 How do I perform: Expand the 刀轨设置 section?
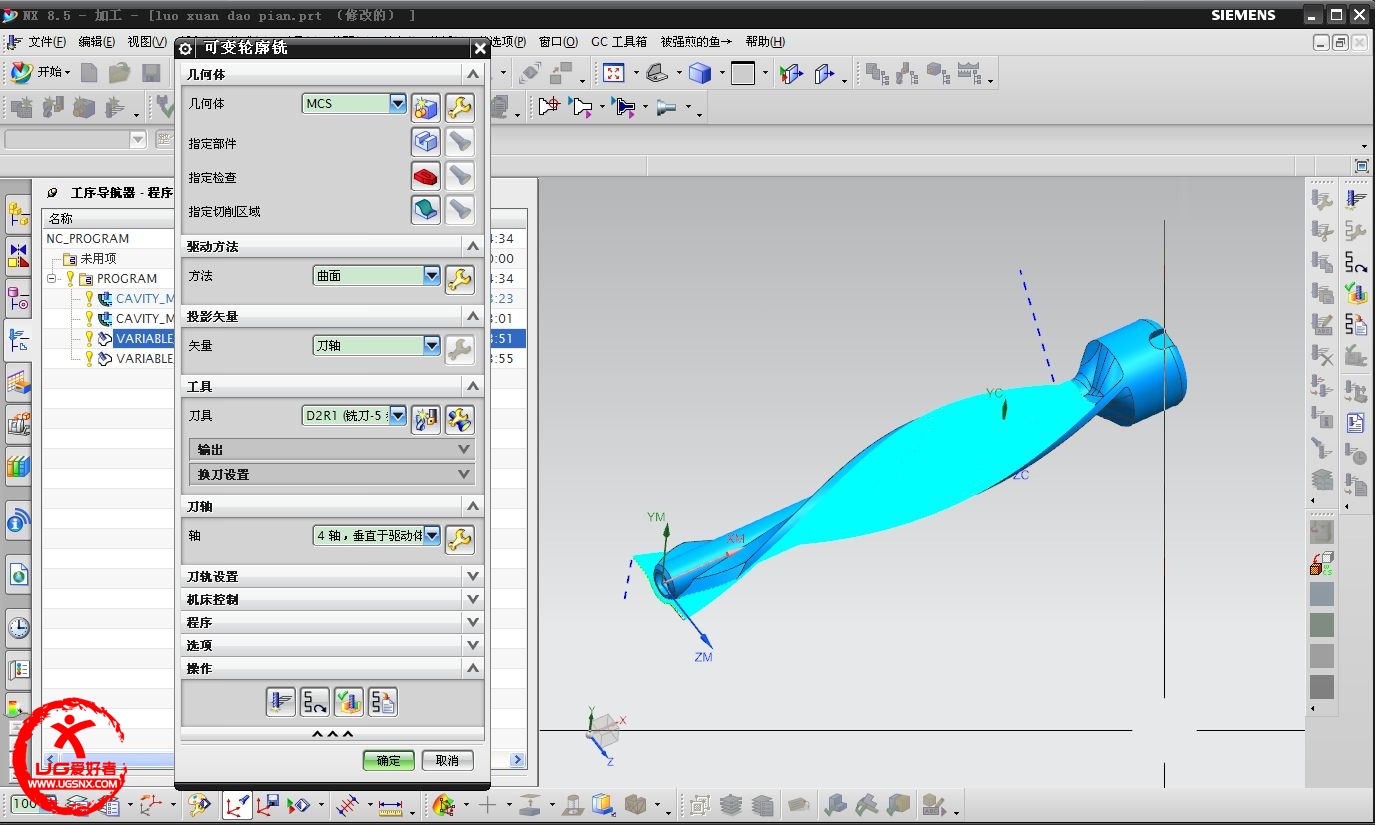[332, 576]
